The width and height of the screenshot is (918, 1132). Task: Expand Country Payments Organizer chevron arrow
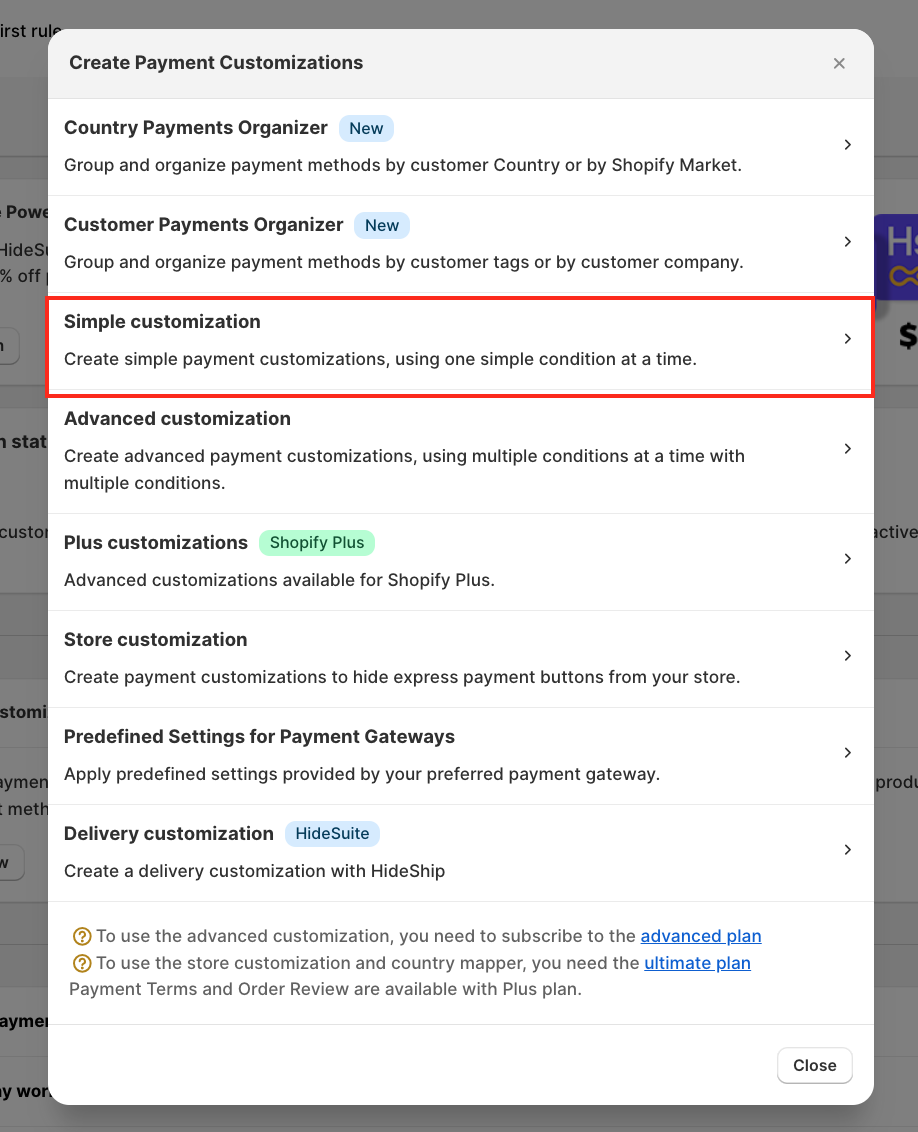pyautogui.click(x=847, y=145)
